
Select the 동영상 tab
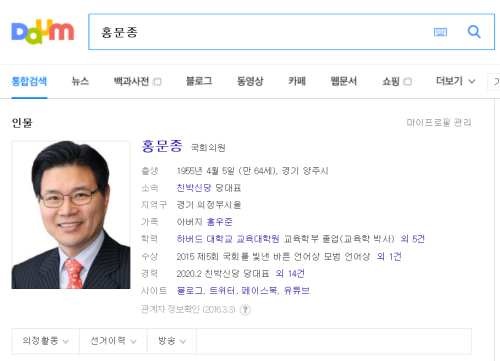pyautogui.click(x=250, y=81)
